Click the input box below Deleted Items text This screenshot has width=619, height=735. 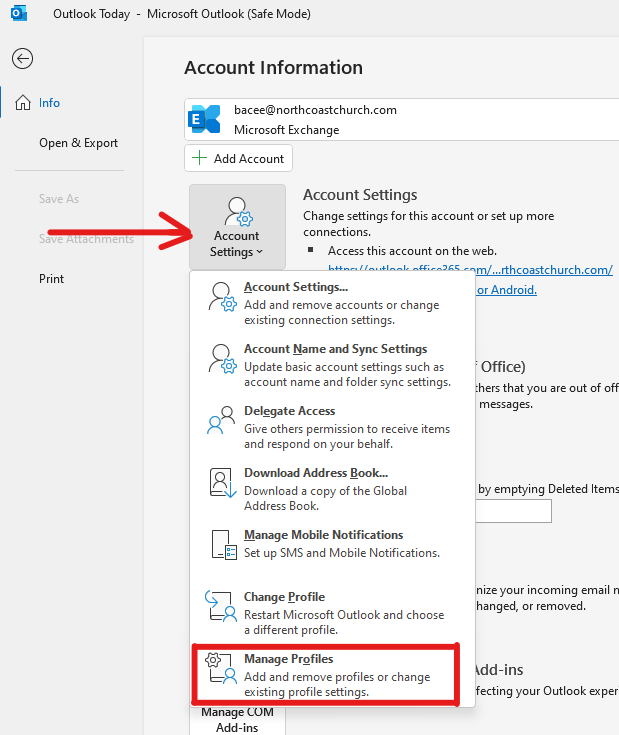click(513, 511)
